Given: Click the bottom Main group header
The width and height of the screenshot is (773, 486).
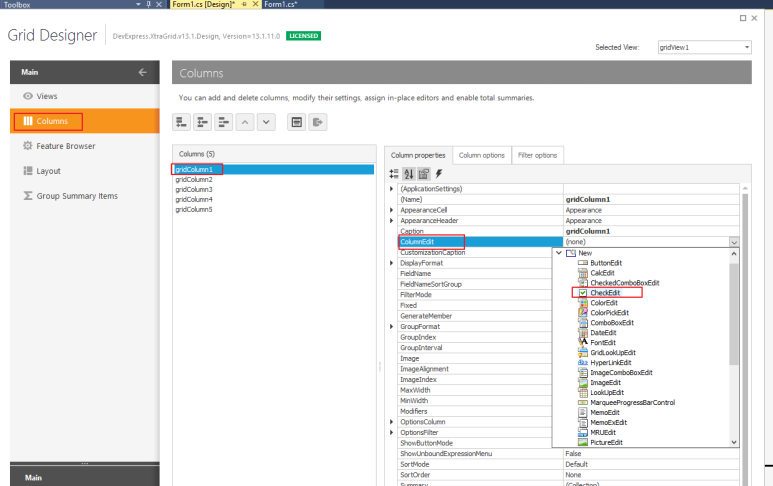Looking at the screenshot, I should pos(85,477).
